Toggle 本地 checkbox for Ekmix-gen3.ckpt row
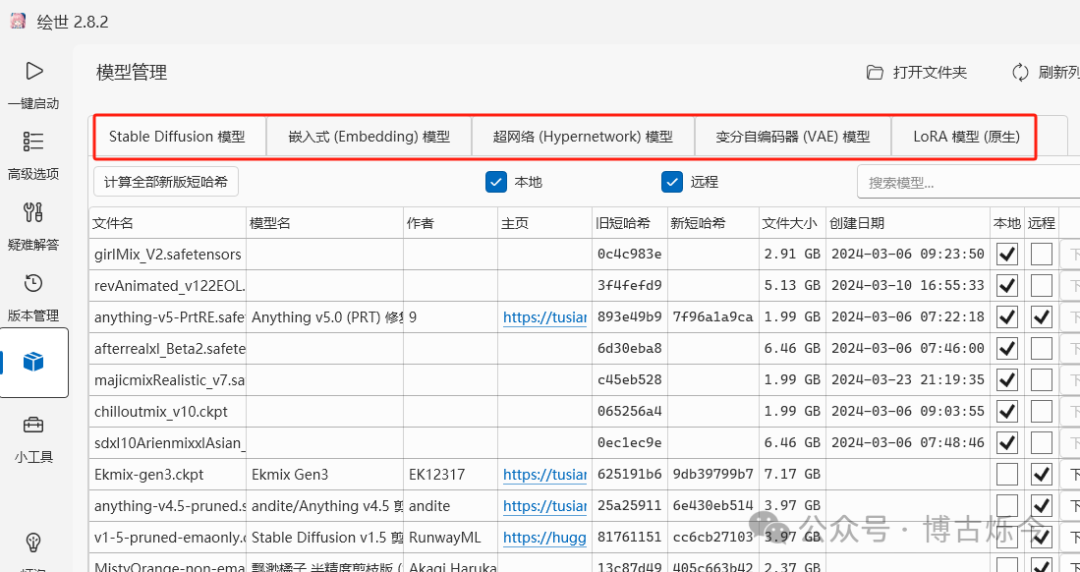1080x572 pixels. (1007, 474)
